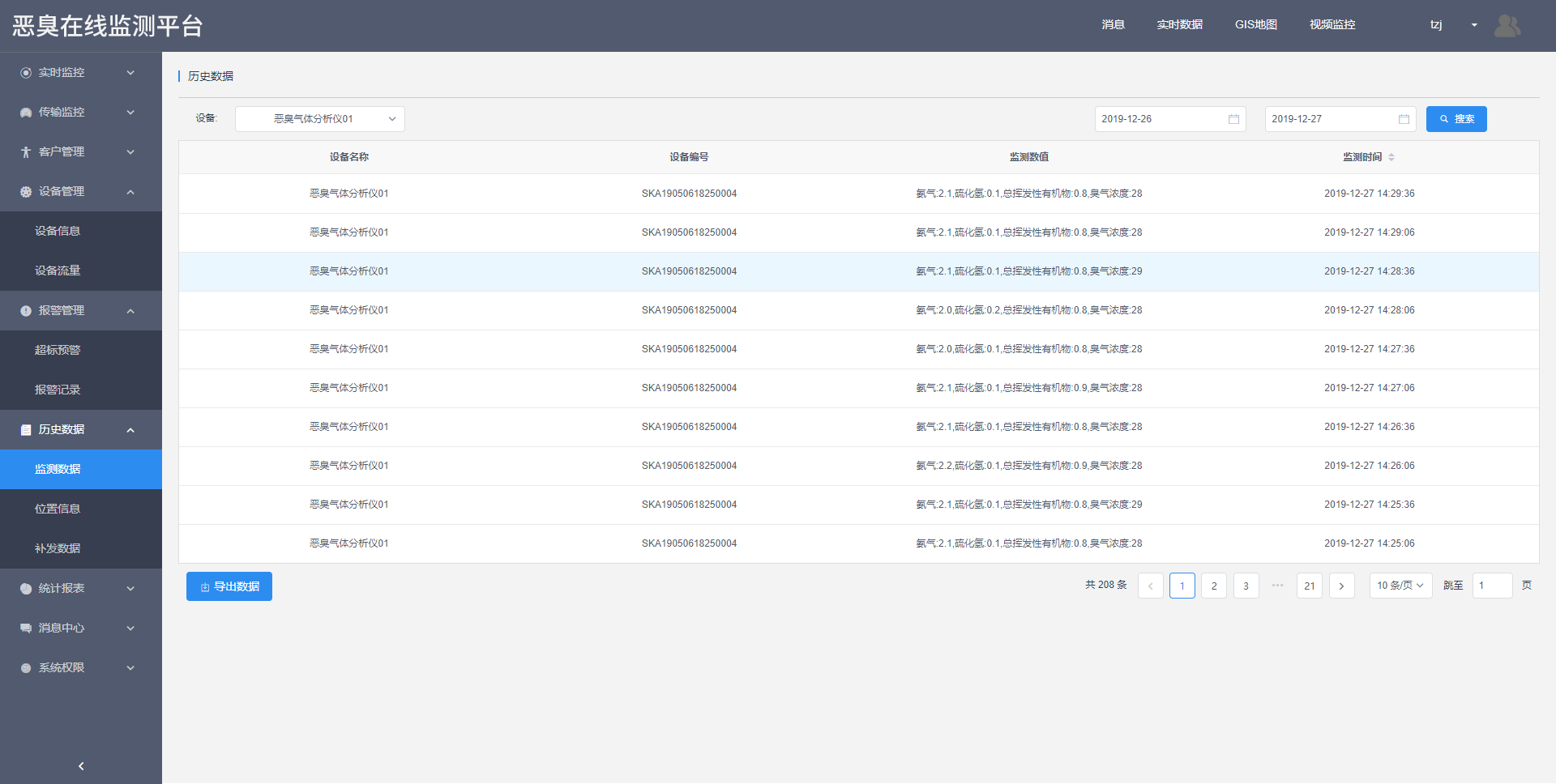
Task: Click the 实时监控 sidebar icon
Action: 26,73
